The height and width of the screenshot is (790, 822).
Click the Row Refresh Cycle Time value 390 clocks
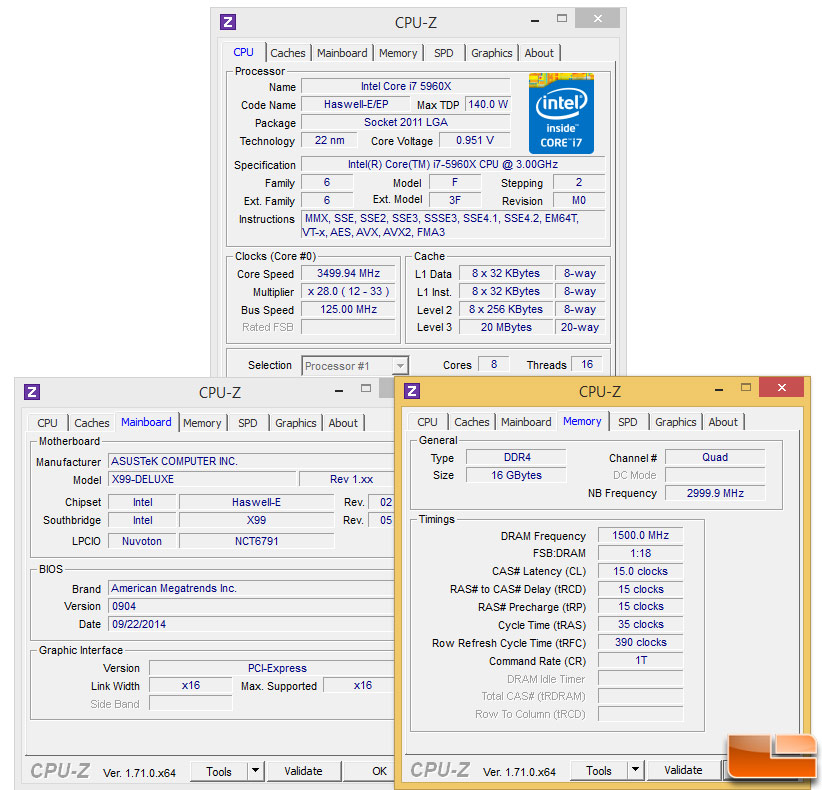click(x=641, y=642)
